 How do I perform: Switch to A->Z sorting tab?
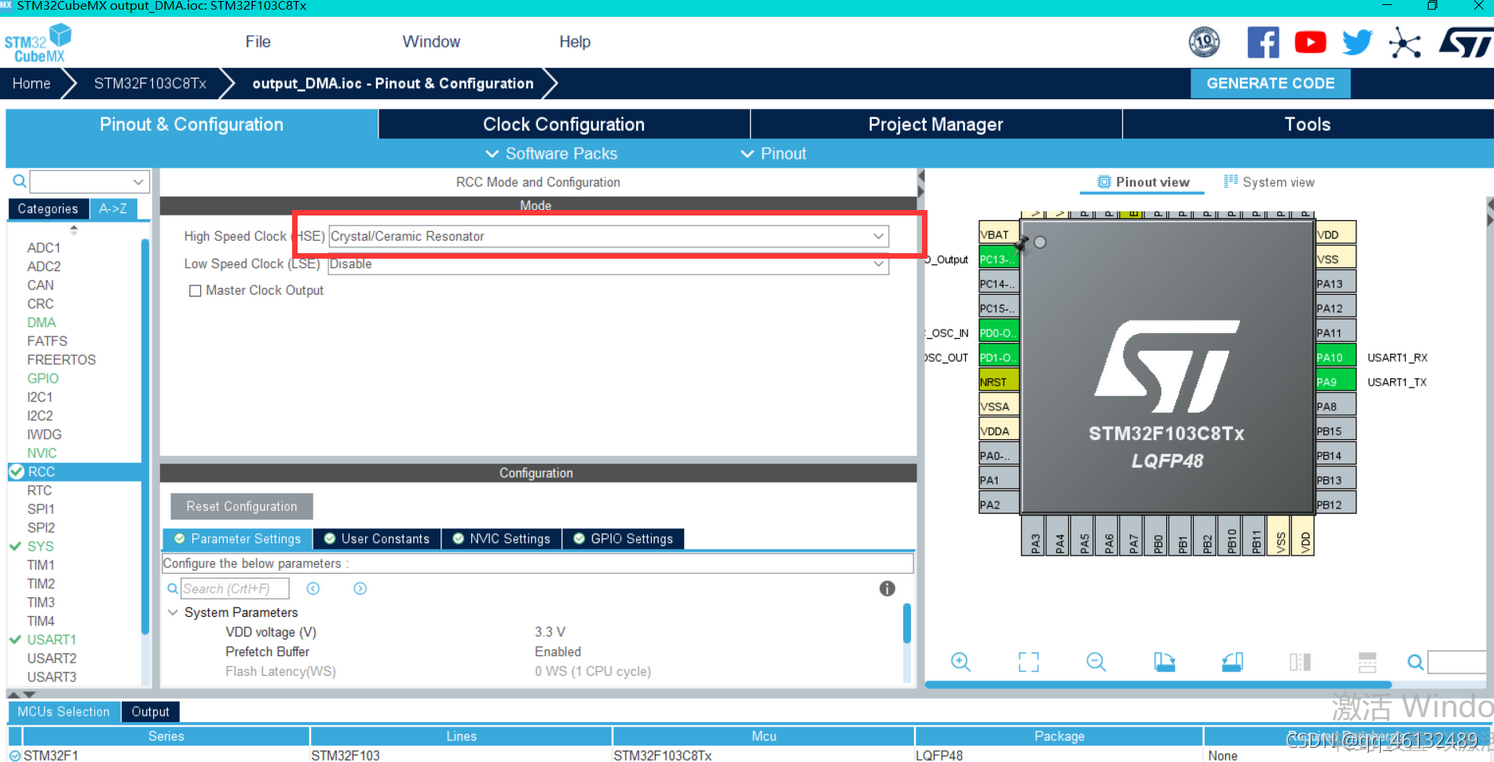click(x=113, y=209)
